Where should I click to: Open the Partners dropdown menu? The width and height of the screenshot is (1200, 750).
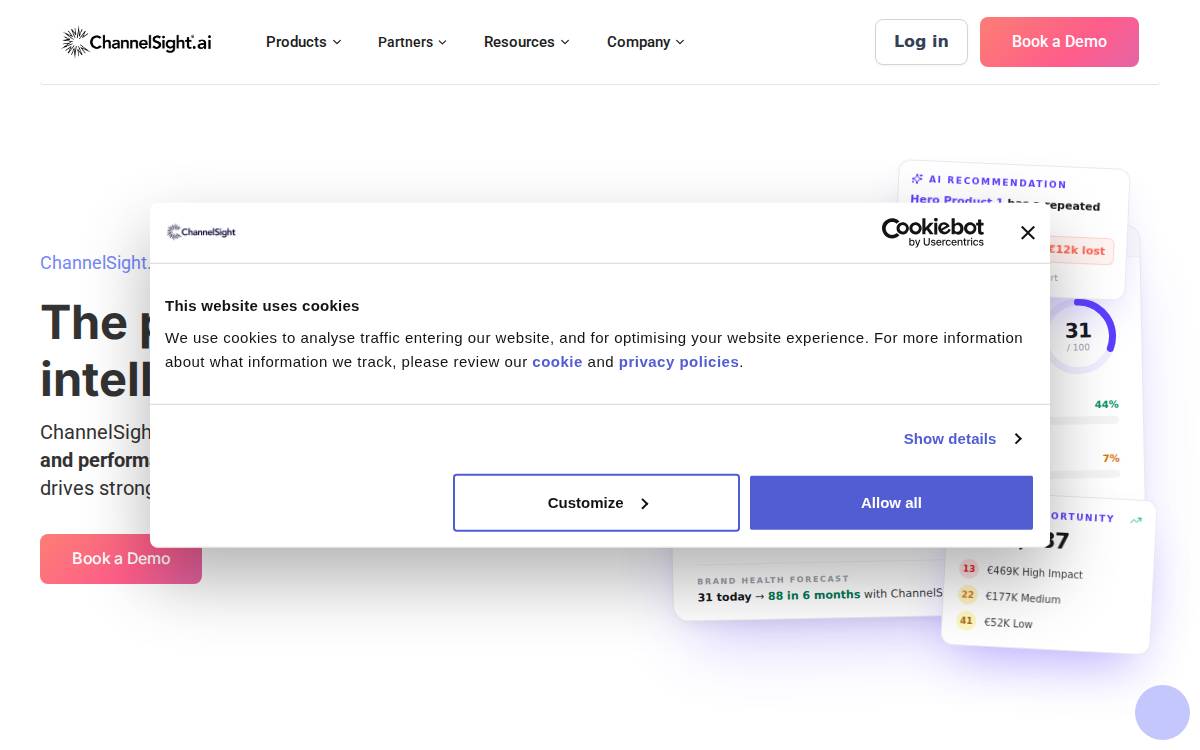coord(412,42)
